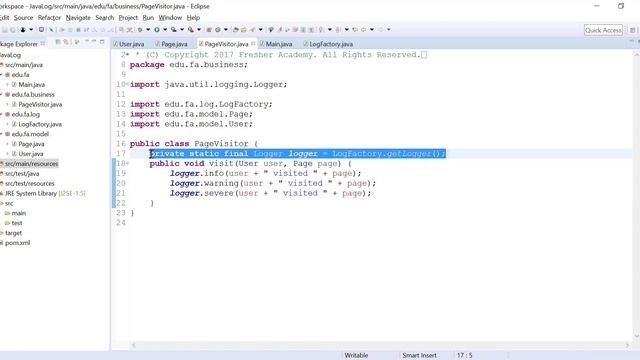
Task: Click the Open Task toolbar icon
Action: click(x=243, y=29)
